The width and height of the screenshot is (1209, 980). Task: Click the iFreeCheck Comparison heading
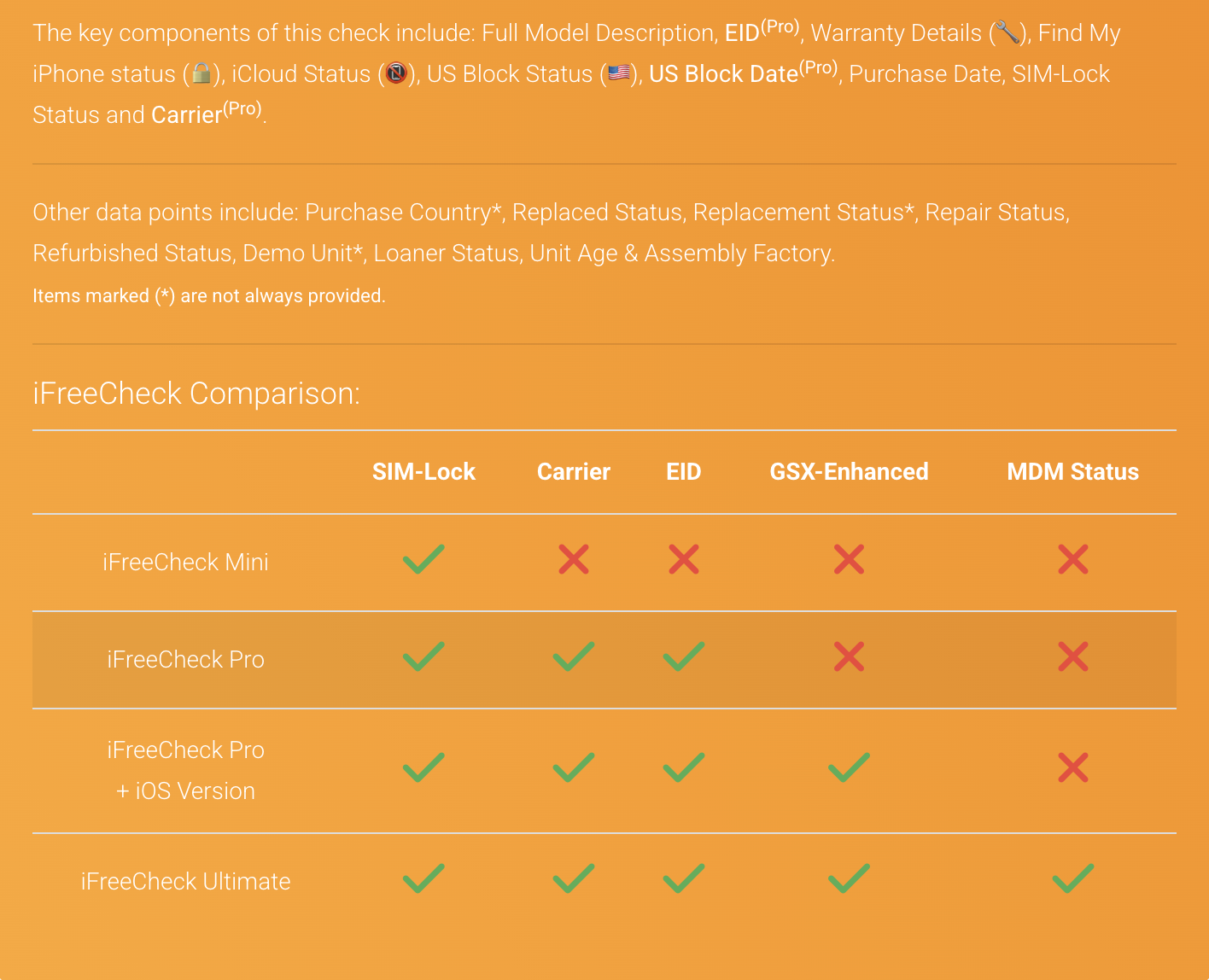[196, 394]
